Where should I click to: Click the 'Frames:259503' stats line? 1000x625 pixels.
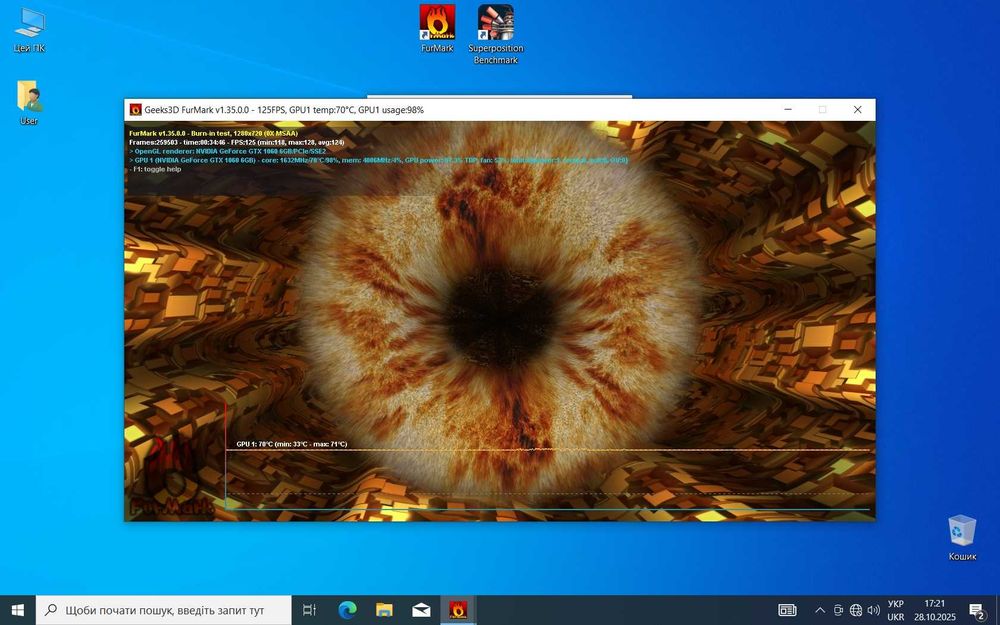pyautogui.click(x=237, y=143)
